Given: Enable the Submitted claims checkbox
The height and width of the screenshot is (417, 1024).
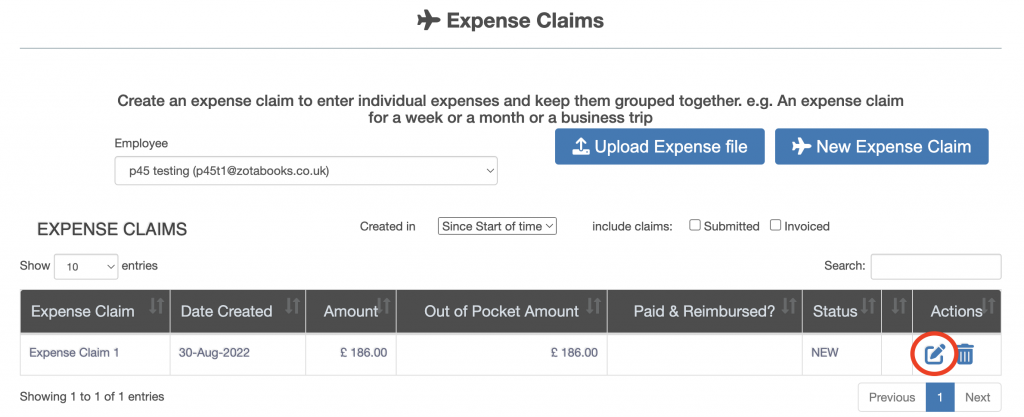Looking at the screenshot, I should [695, 226].
